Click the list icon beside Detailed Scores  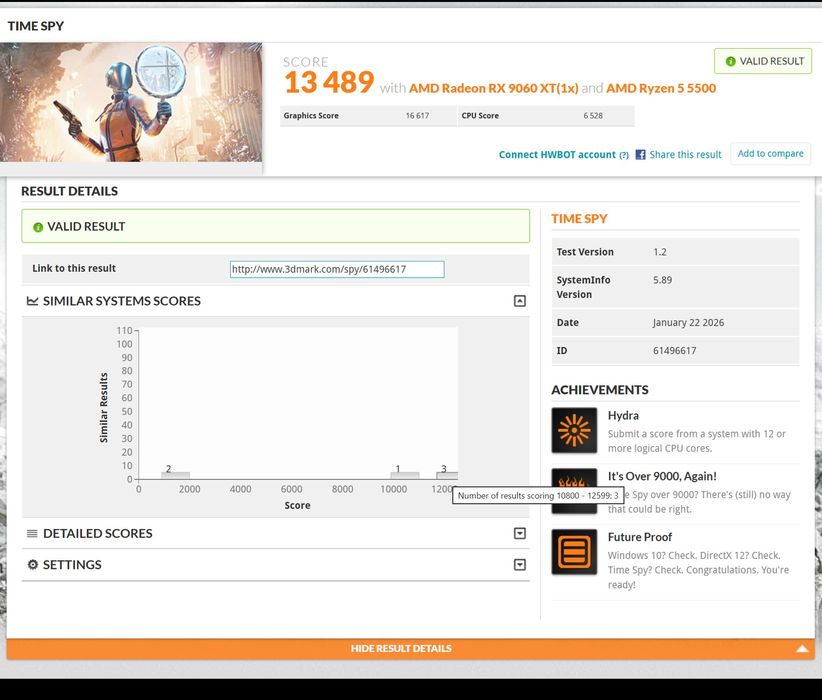pos(32,533)
